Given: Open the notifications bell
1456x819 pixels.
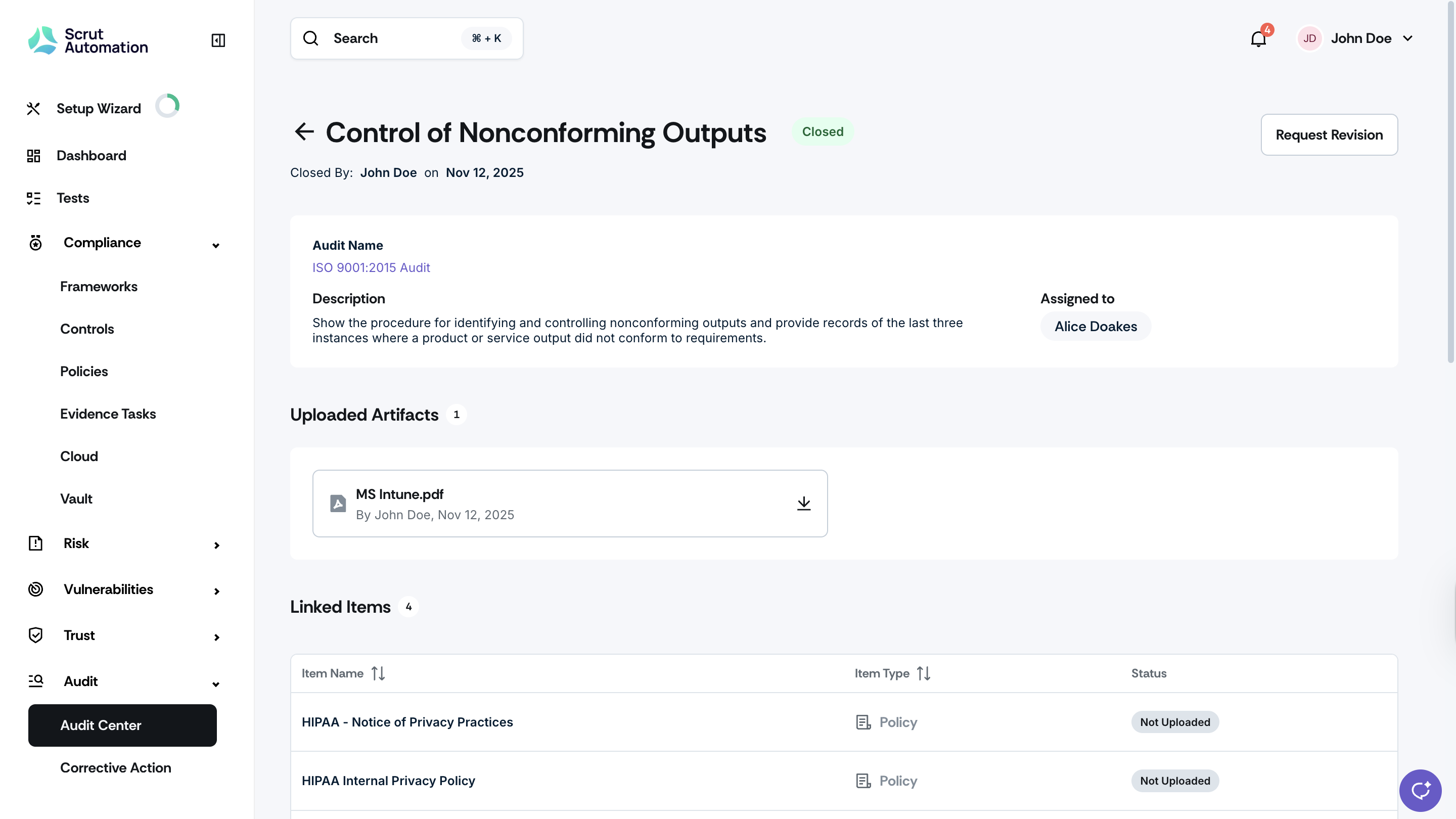Looking at the screenshot, I should point(1258,38).
